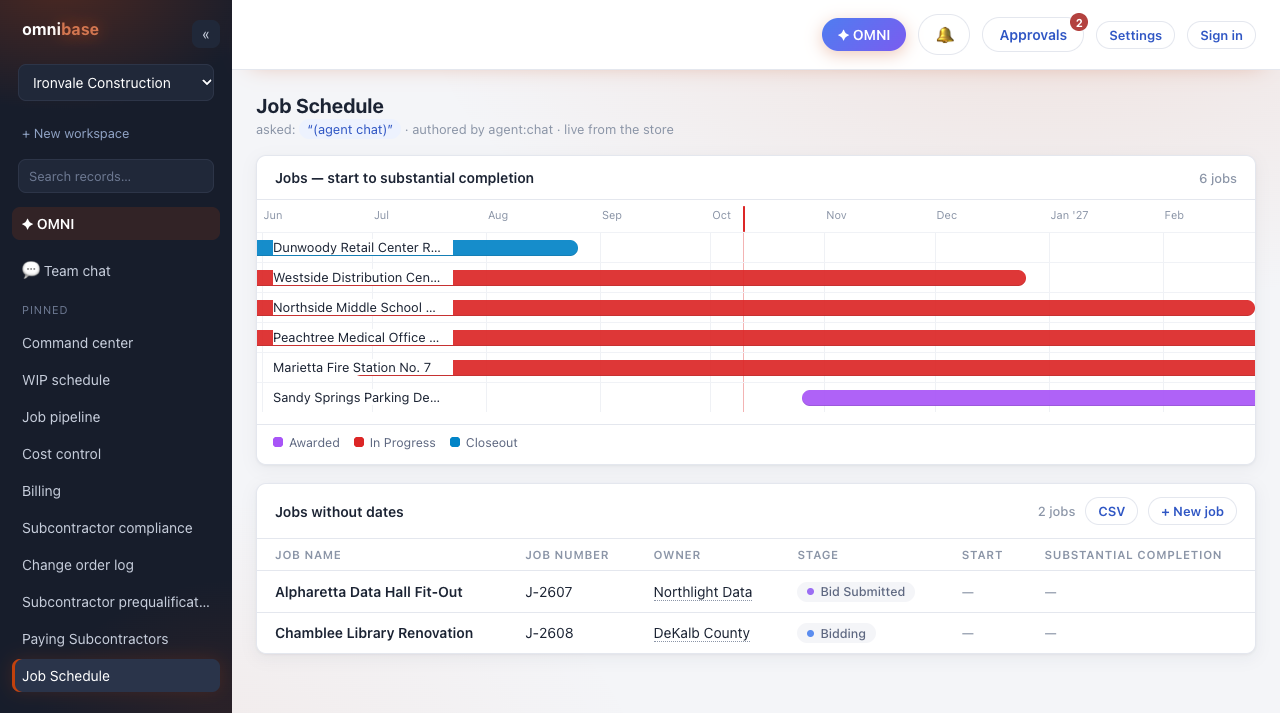This screenshot has width=1280, height=713.
Task: Open the Approvals page
Action: pyautogui.click(x=1033, y=35)
